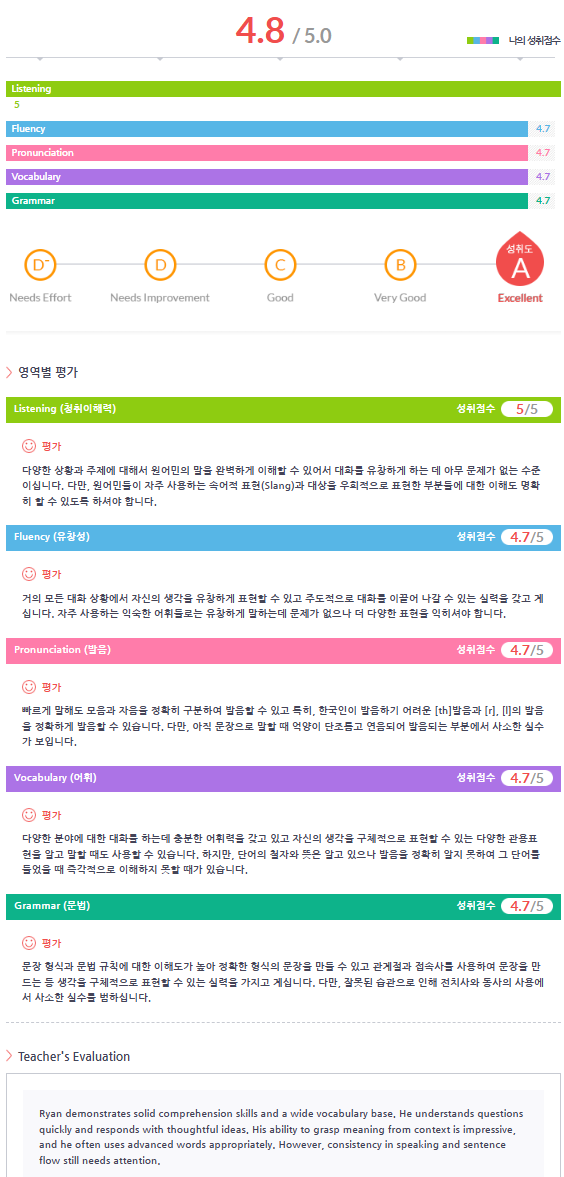Click the 4.7/5 score badge for Grammar
Screen dimensions: 564x1177
[x=526, y=905]
